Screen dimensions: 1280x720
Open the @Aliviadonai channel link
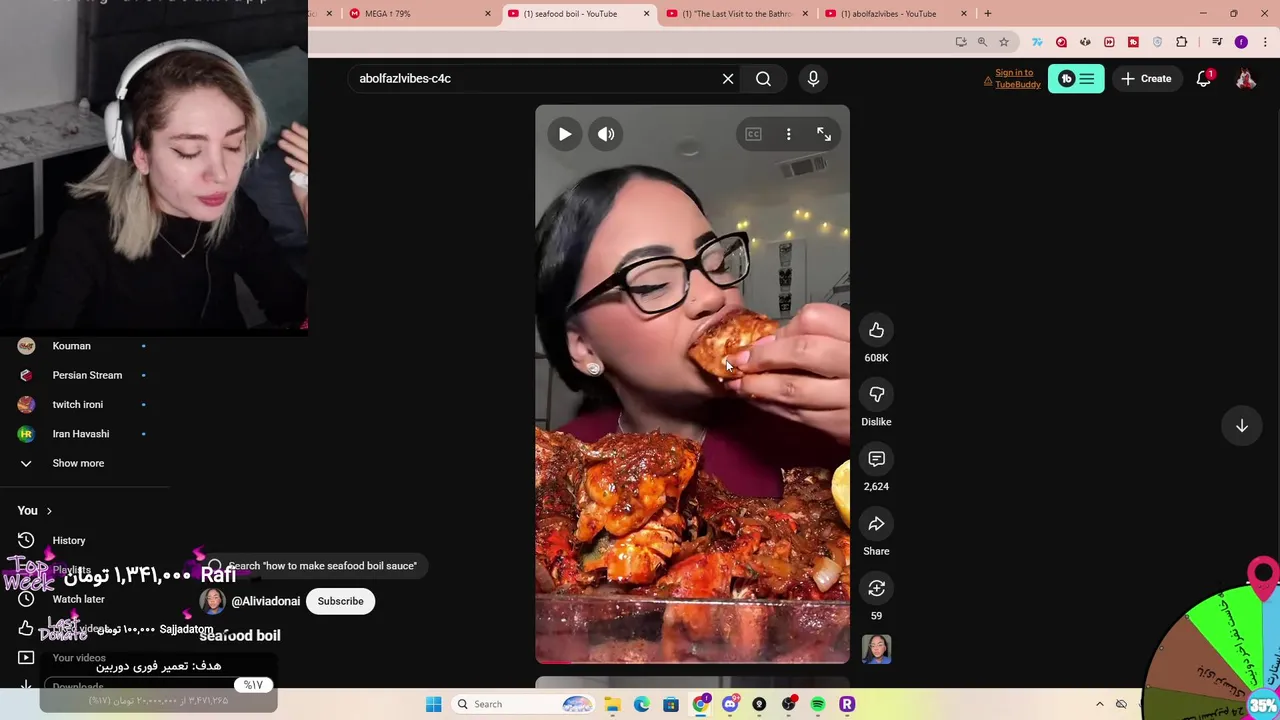(x=265, y=601)
